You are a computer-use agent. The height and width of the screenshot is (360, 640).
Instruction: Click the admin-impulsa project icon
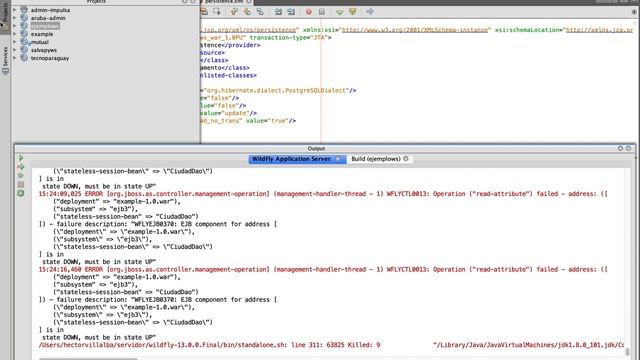(x=24, y=10)
